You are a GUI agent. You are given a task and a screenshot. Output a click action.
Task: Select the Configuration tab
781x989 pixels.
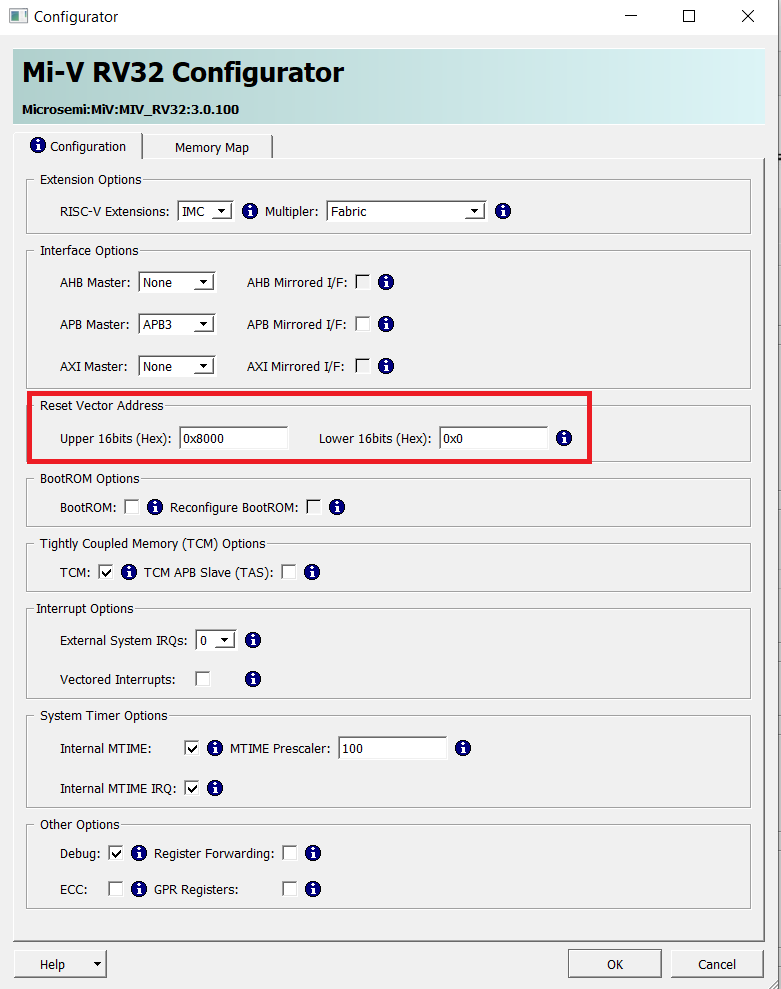pyautogui.click(x=79, y=146)
